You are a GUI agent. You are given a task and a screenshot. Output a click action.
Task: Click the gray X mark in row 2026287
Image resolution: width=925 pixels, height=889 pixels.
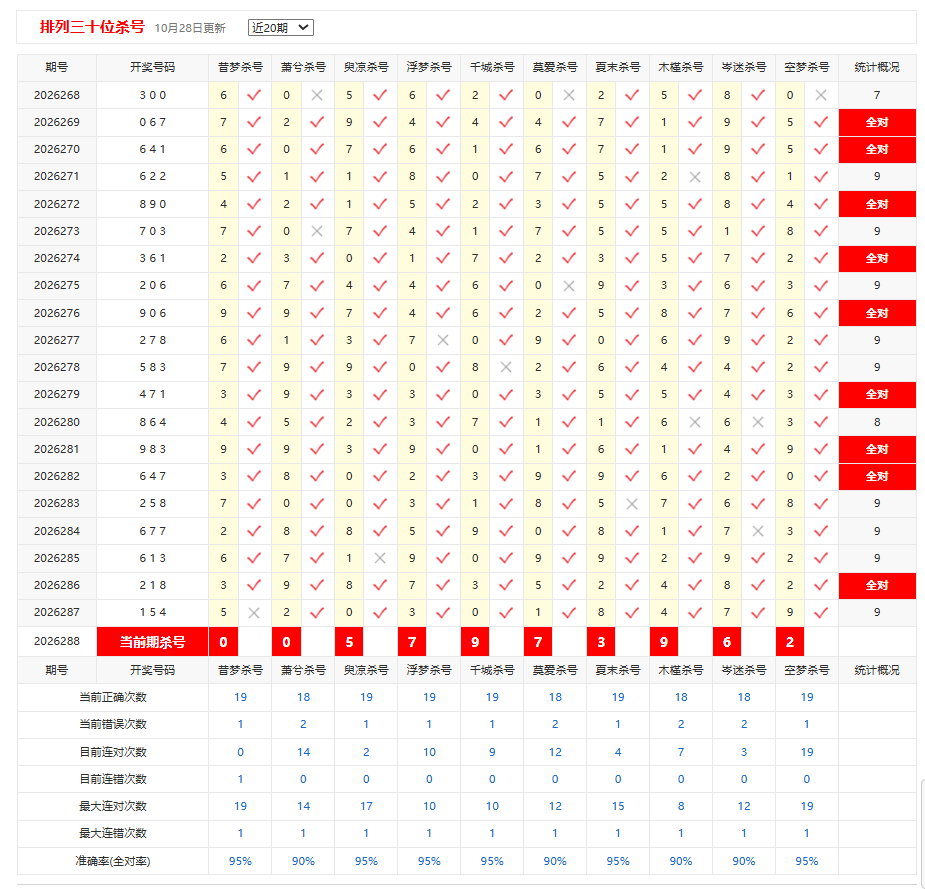(254, 613)
